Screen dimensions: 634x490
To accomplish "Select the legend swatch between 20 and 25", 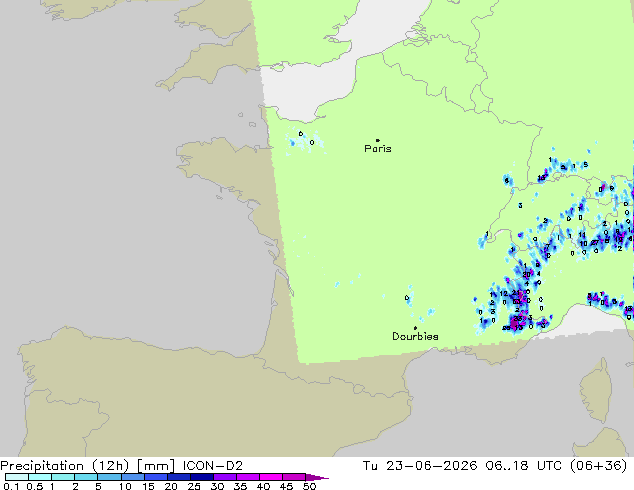I will tap(179, 477).
